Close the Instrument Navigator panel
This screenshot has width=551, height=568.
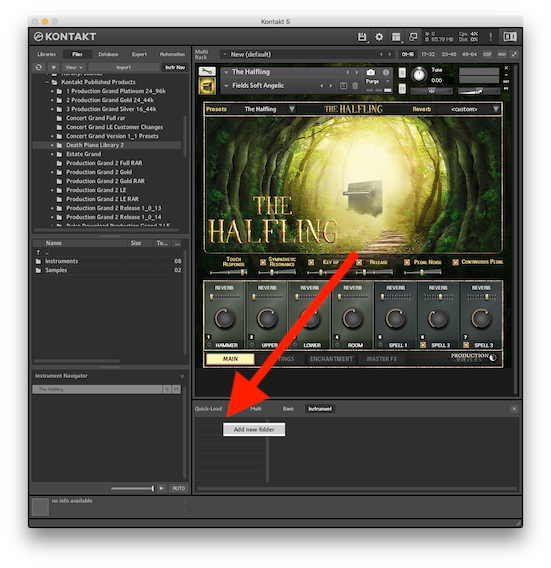point(182,376)
